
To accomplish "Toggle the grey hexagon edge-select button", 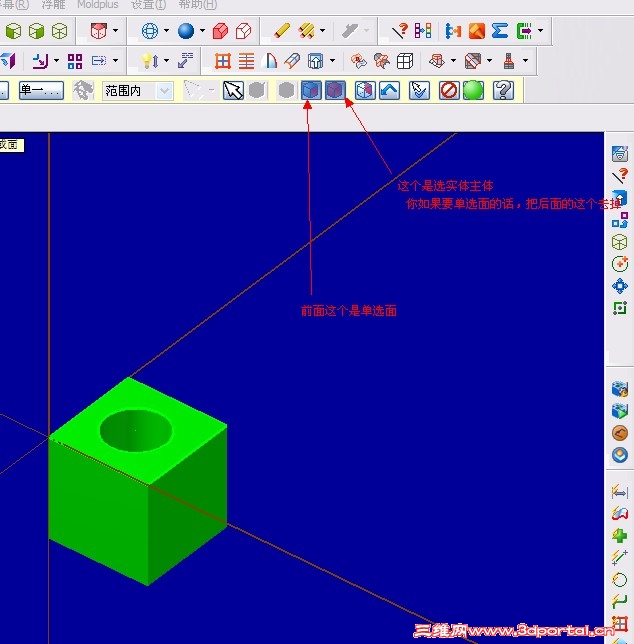I will (257, 90).
